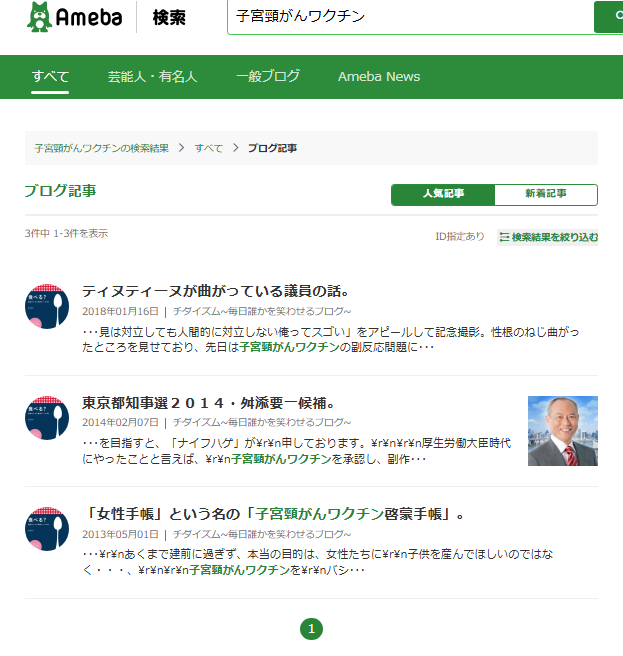
Task: Switch to the 芸能人・有名人 tab
Action: click(152, 77)
